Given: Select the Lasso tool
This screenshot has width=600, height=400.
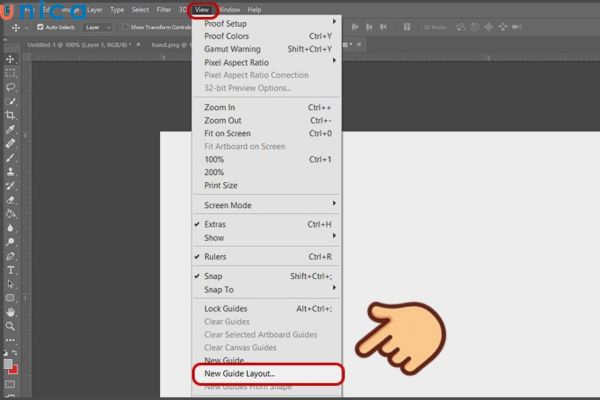Looking at the screenshot, I should tap(11, 87).
